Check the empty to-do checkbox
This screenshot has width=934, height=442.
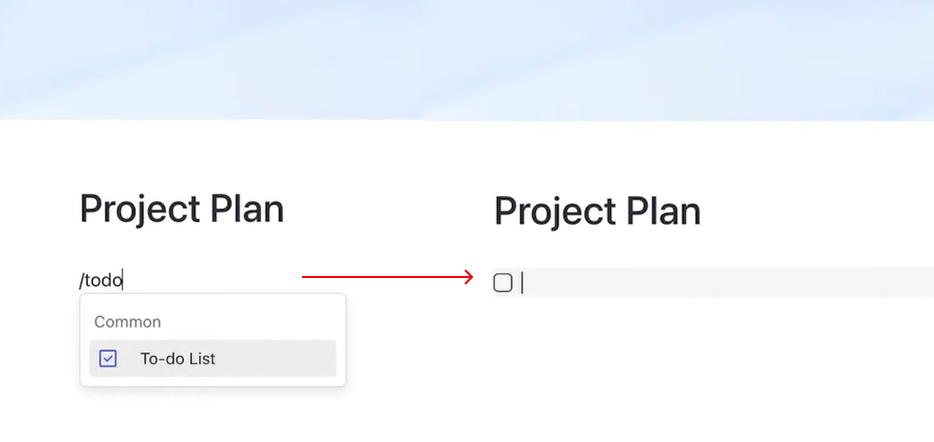[503, 283]
